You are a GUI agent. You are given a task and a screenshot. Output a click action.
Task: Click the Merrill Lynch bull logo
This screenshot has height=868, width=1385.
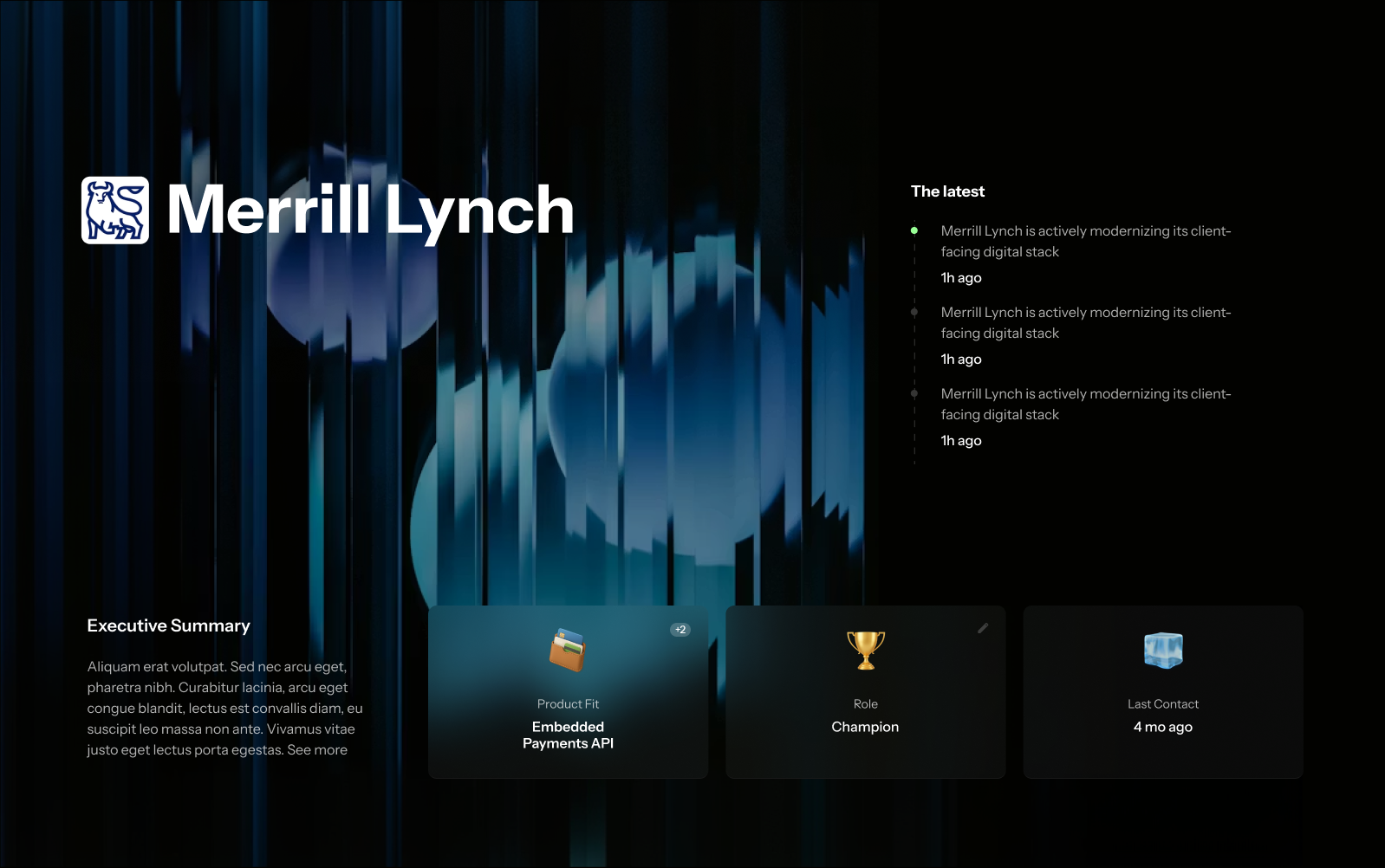[115, 211]
